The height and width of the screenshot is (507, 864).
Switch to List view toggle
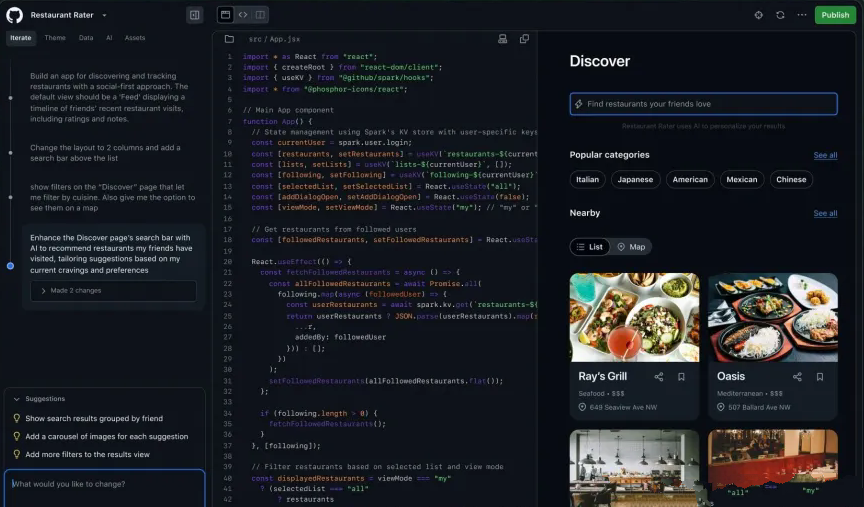[590, 247]
